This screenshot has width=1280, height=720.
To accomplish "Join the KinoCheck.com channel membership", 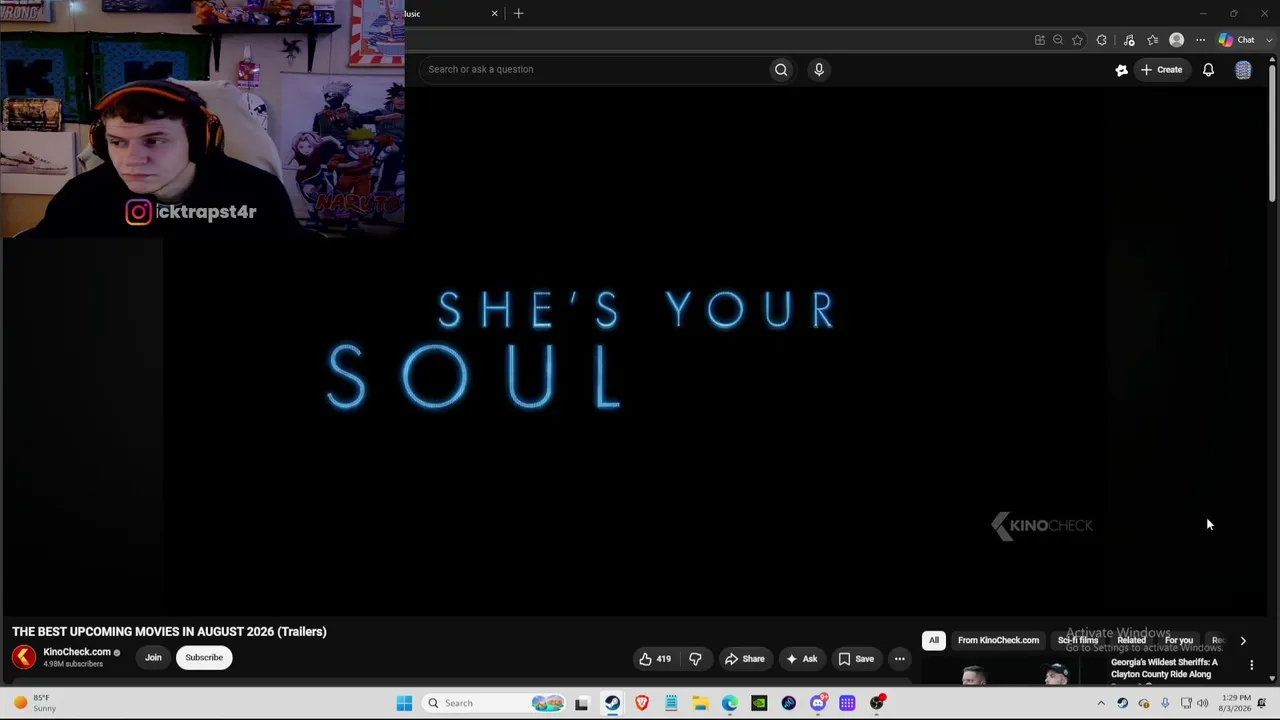I will 153,658.
